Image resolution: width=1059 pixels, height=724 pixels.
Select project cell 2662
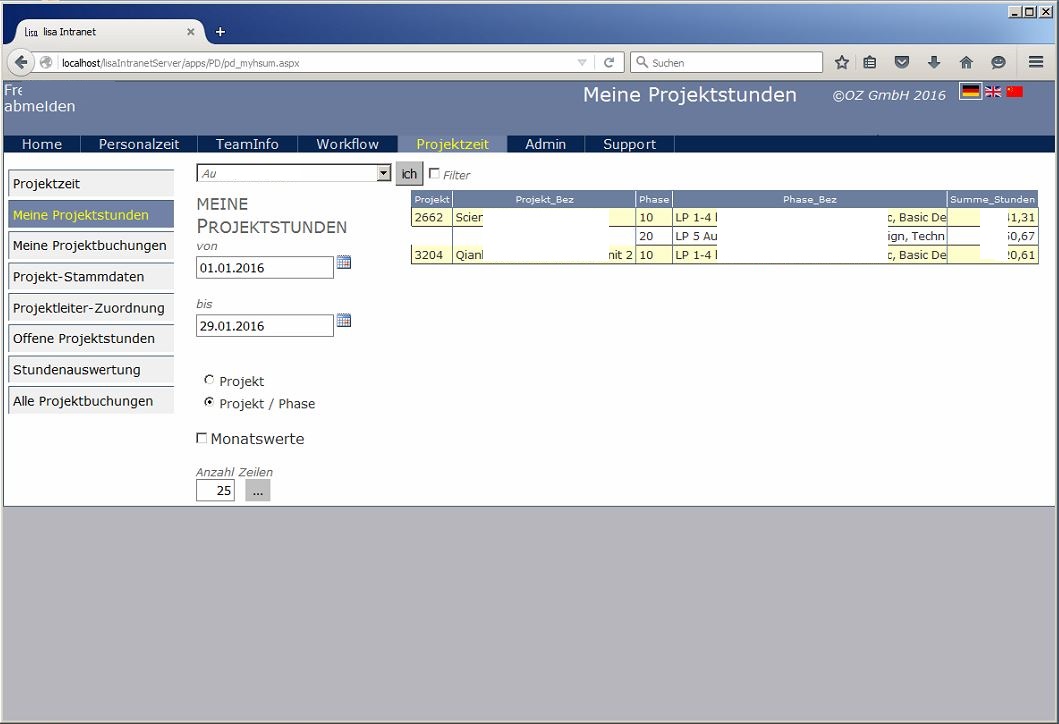click(x=432, y=217)
